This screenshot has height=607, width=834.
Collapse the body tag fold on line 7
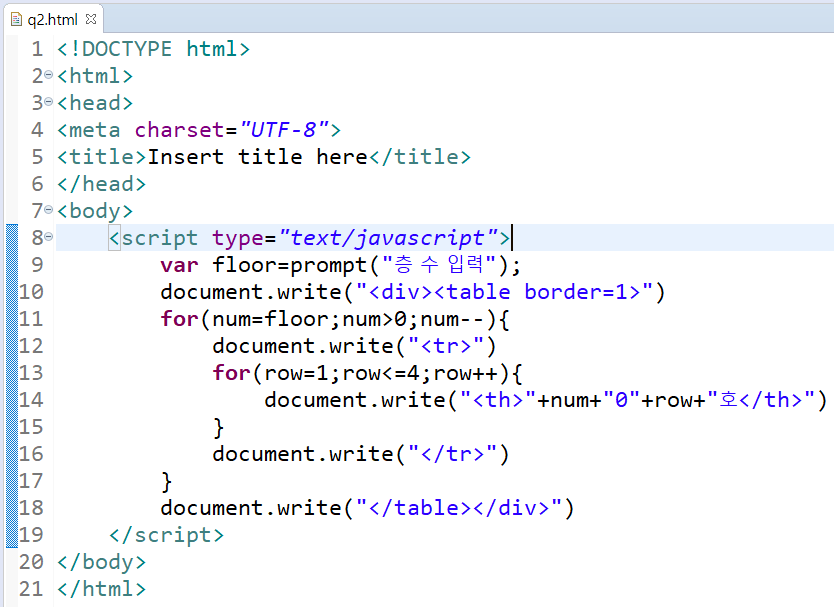pyautogui.click(x=48, y=210)
